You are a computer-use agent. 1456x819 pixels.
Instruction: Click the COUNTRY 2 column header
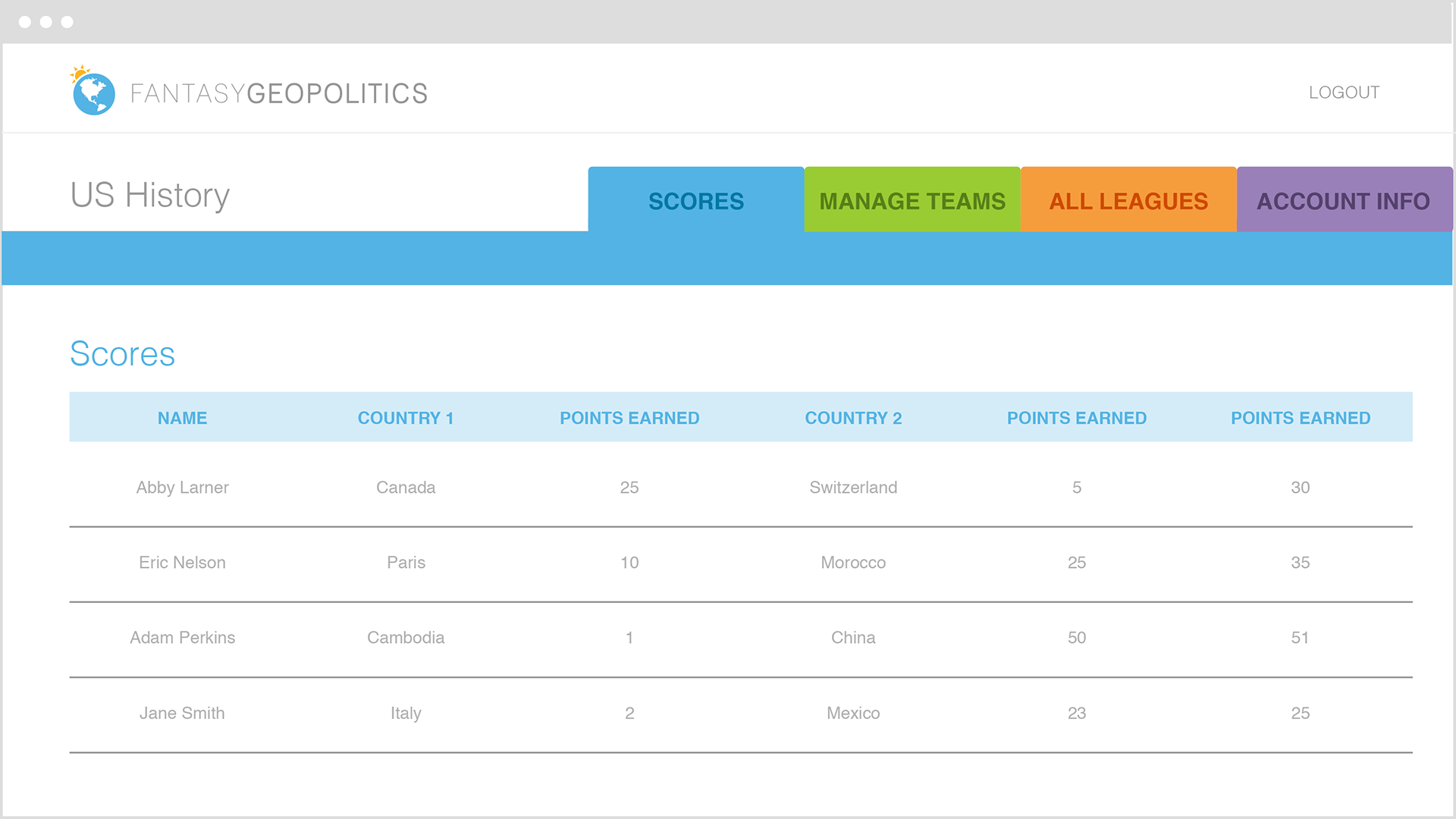853,418
